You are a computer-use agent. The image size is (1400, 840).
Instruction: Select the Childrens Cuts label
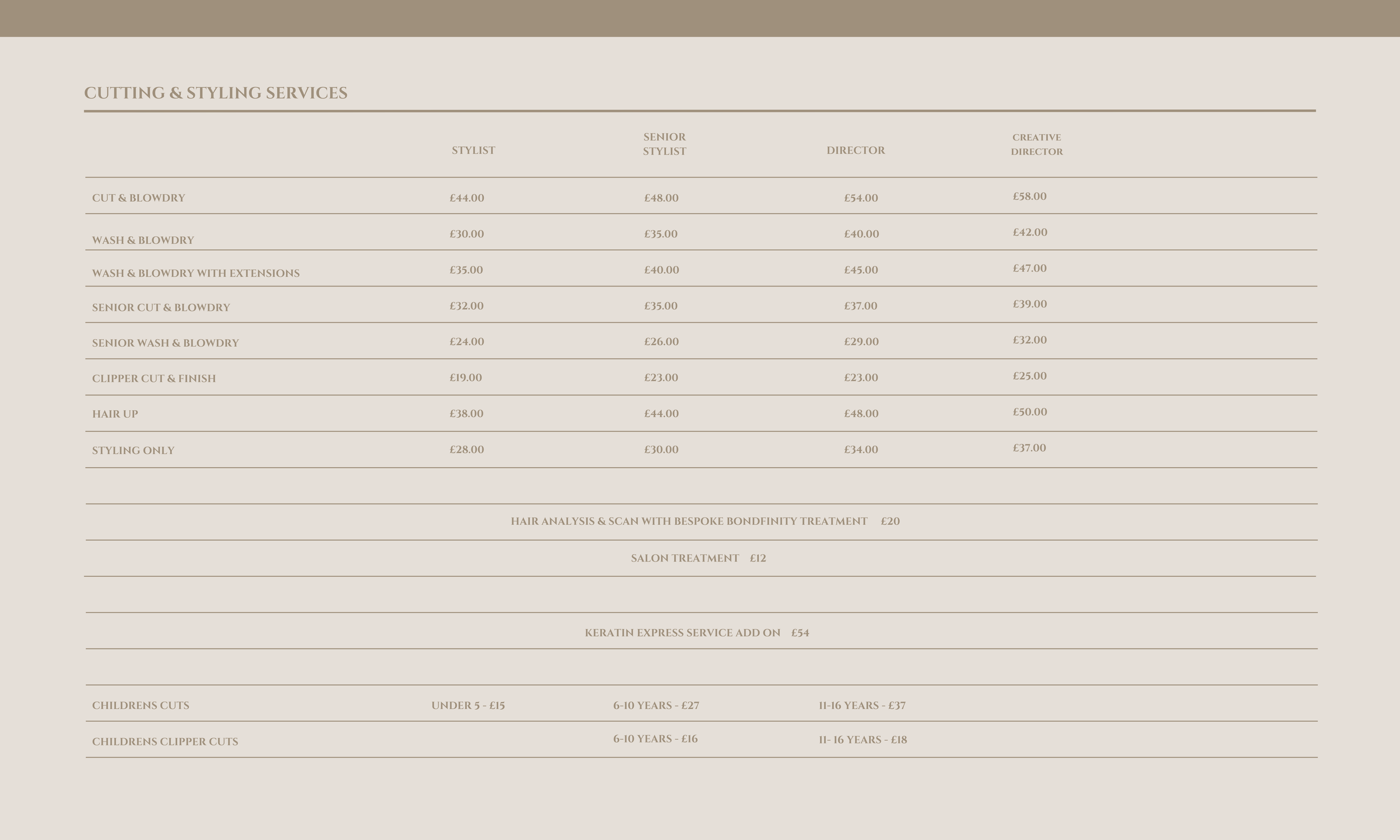[141, 705]
